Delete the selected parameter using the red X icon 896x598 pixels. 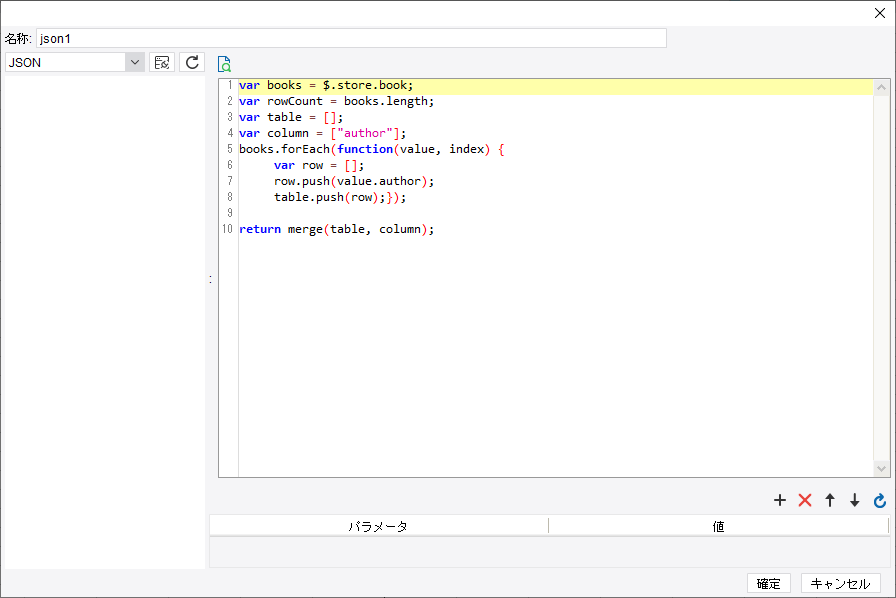(805, 500)
